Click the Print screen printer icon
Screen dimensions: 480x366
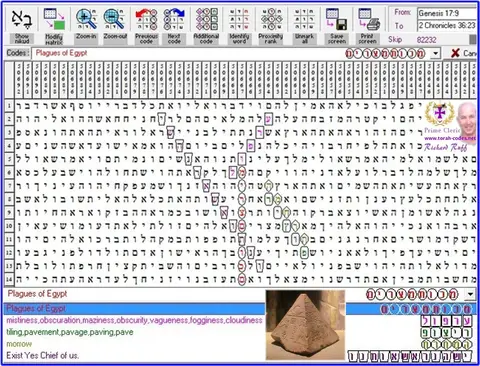368,19
